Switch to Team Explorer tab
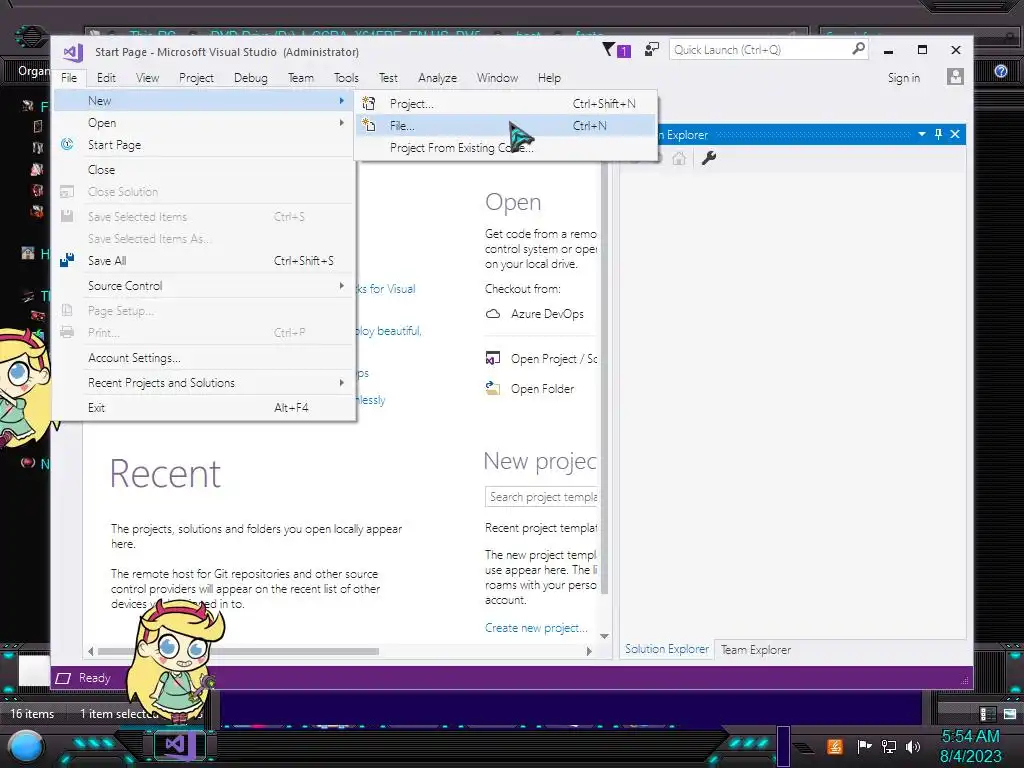 pyautogui.click(x=756, y=650)
